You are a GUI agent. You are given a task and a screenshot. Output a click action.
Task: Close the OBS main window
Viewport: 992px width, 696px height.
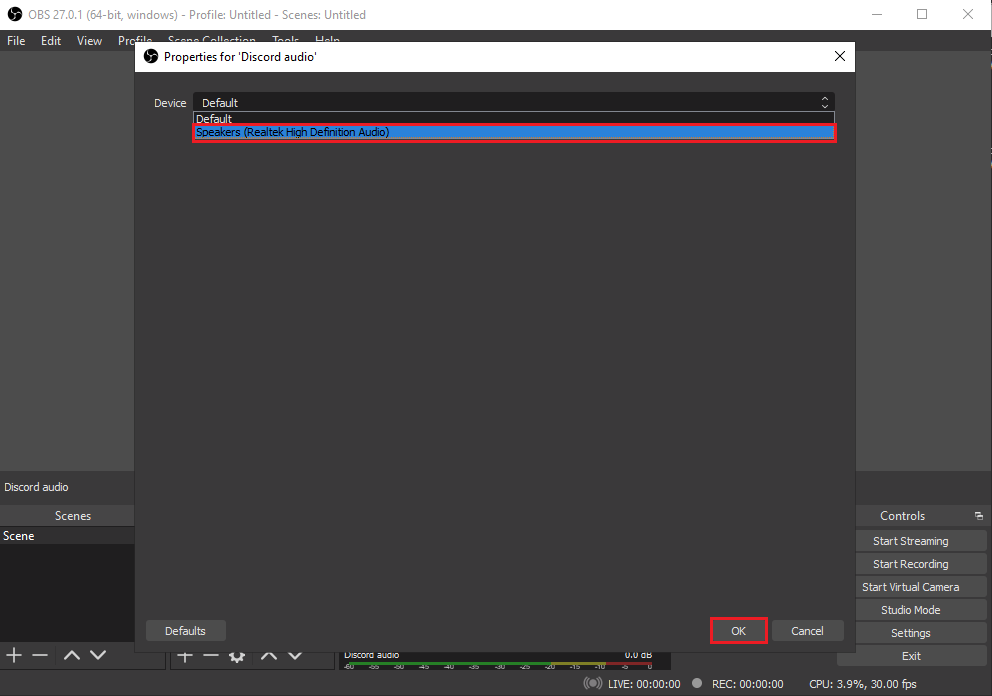coord(967,14)
